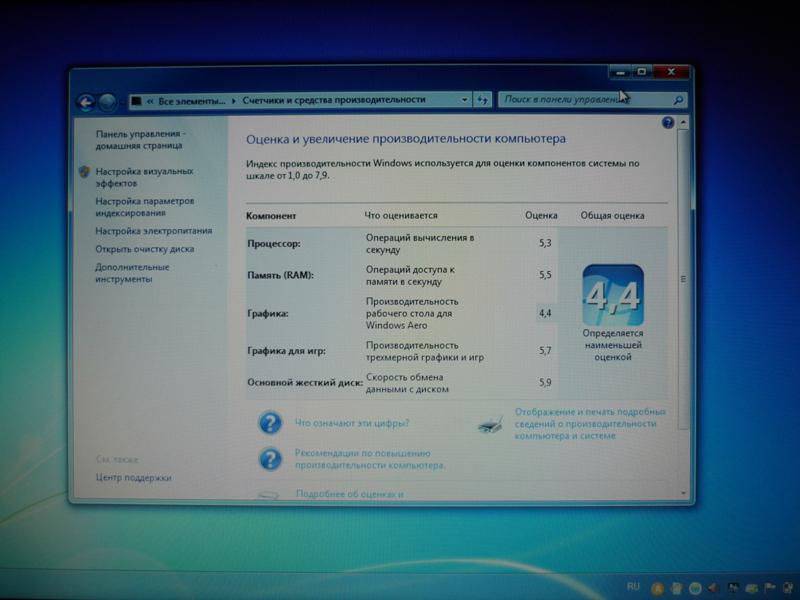The width and height of the screenshot is (800, 600).
Task: Select the Счетчики и средства производительности breadcrumb
Action: point(334,100)
